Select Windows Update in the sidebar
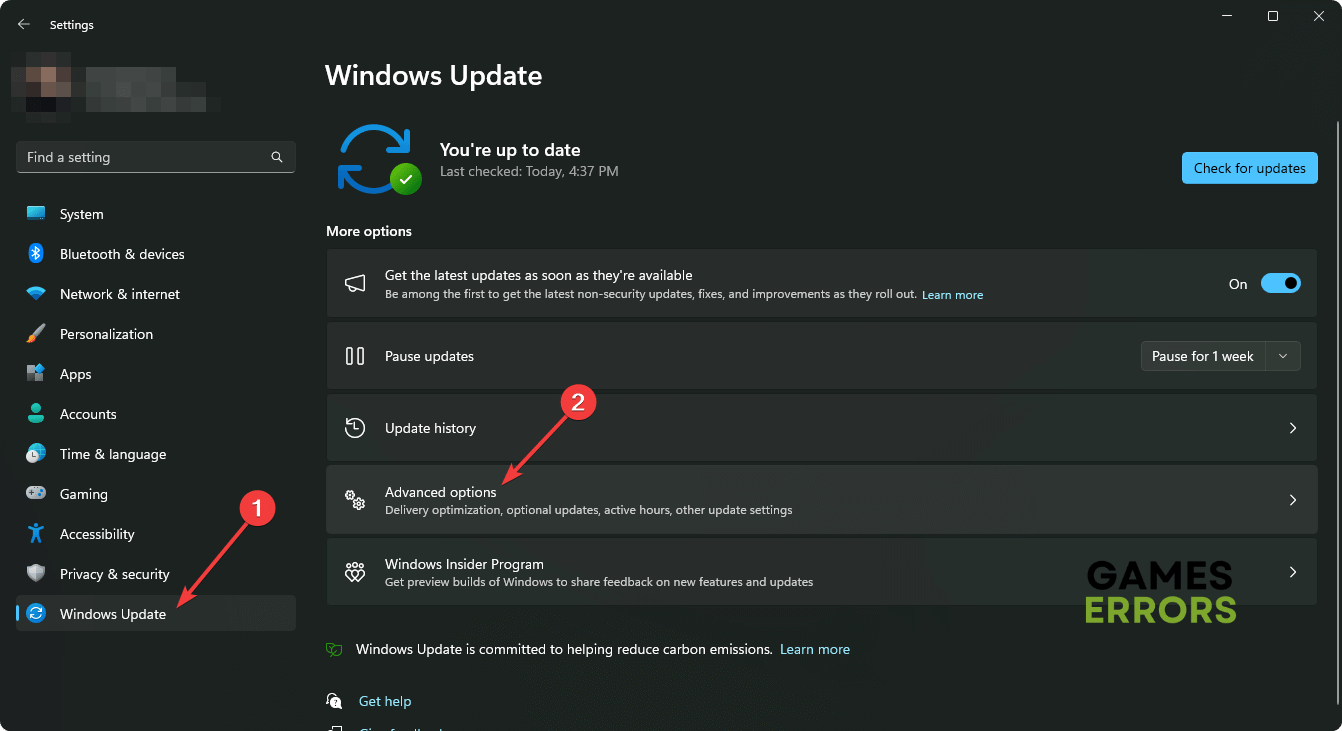1342x731 pixels. coord(156,614)
